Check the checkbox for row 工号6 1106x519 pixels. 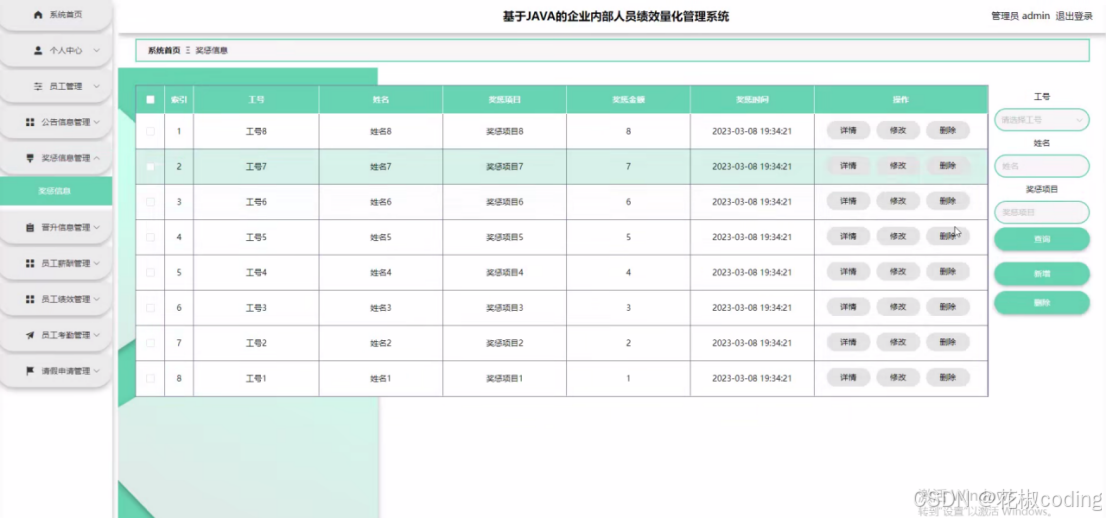150,202
